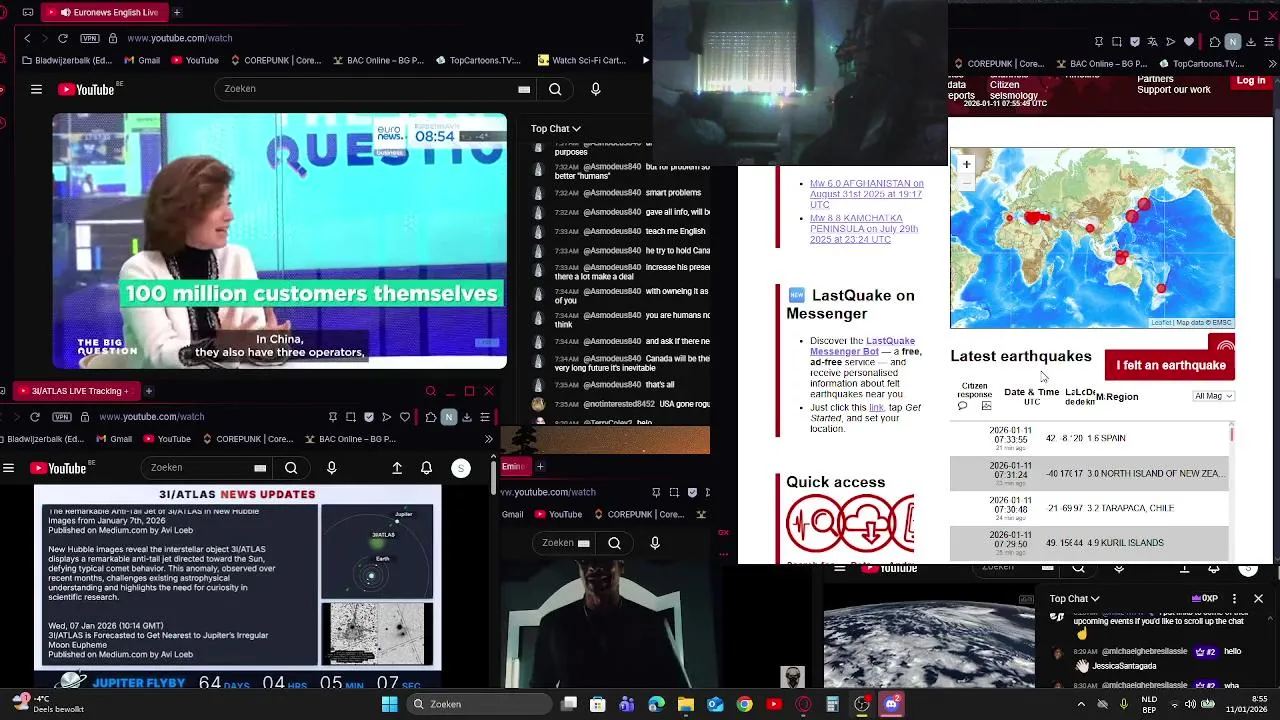Toggle VPN badge in 3I/ATLAS window address bar
This screenshot has width=1280, height=720.
pyautogui.click(x=62, y=417)
